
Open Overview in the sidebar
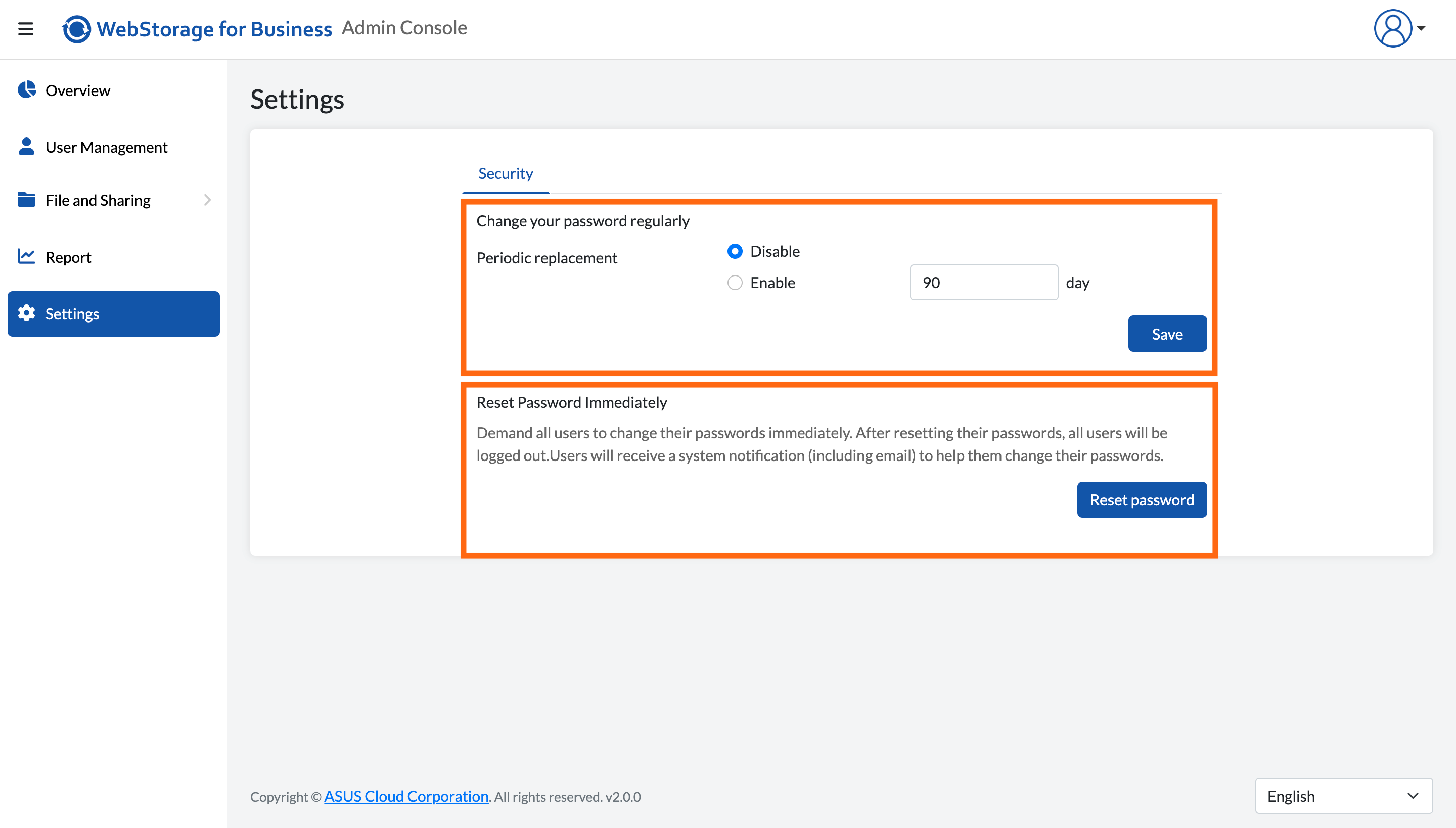click(114, 90)
